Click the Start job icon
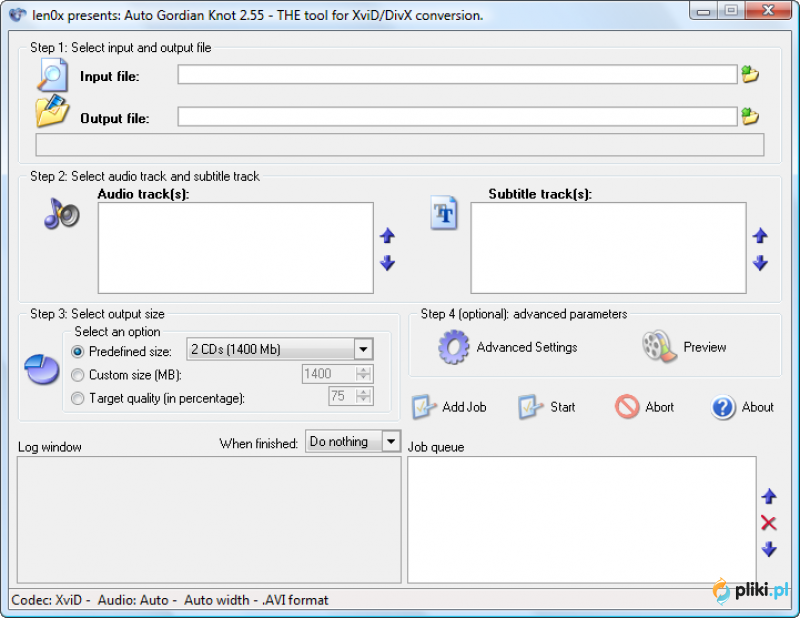The image size is (800, 618). 531,407
